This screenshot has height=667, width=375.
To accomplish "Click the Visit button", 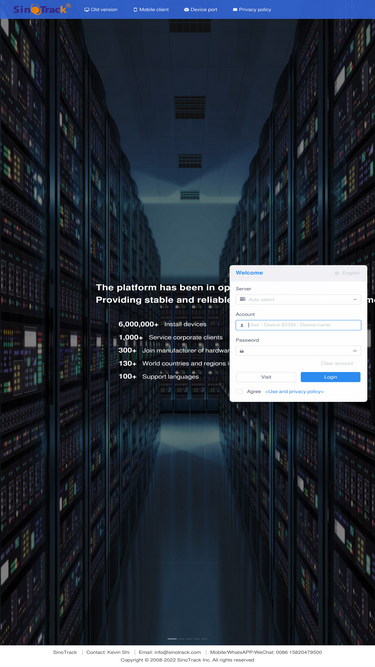I will (266, 377).
